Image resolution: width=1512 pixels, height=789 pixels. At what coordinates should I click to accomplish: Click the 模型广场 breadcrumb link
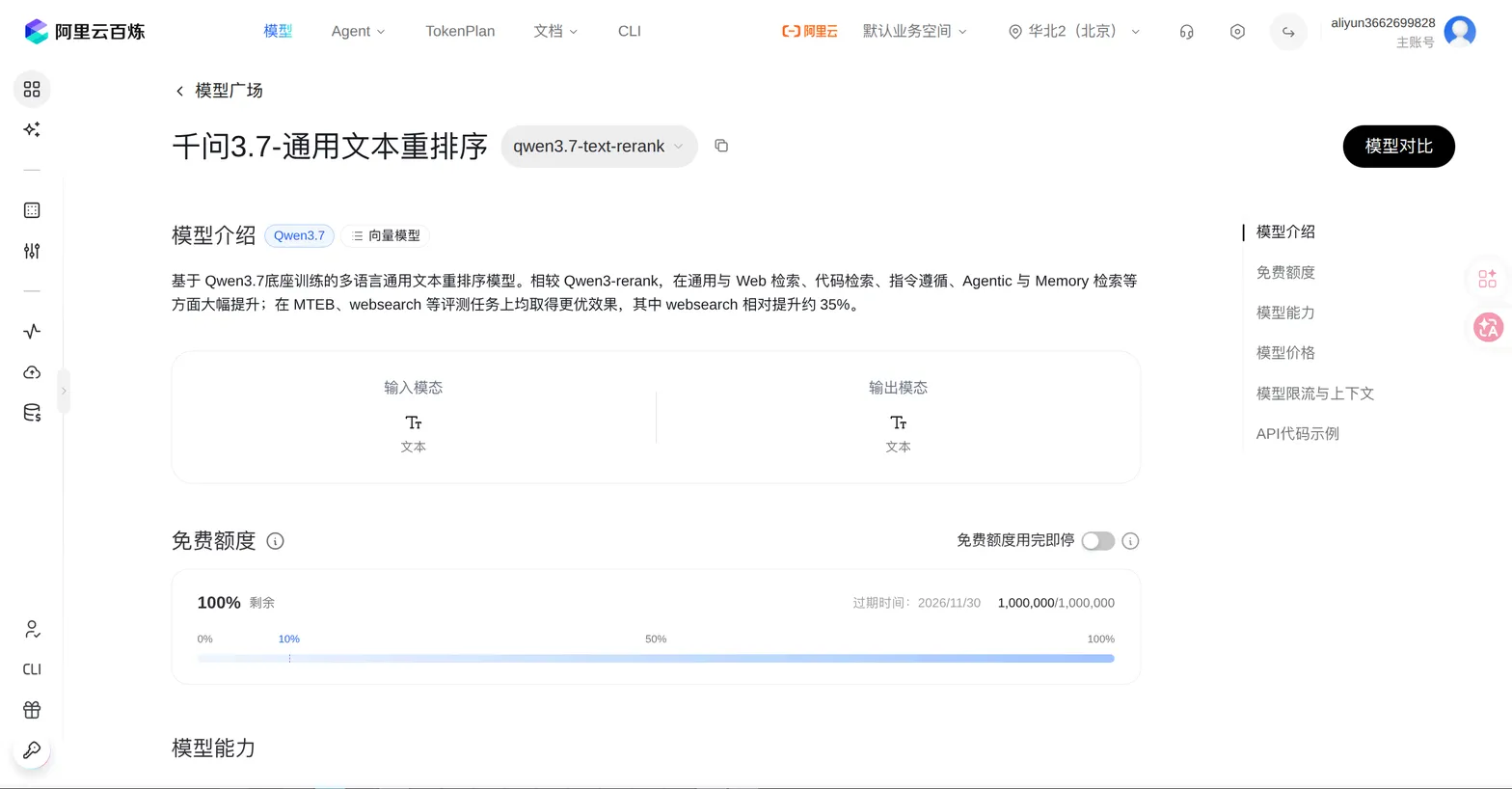point(229,91)
